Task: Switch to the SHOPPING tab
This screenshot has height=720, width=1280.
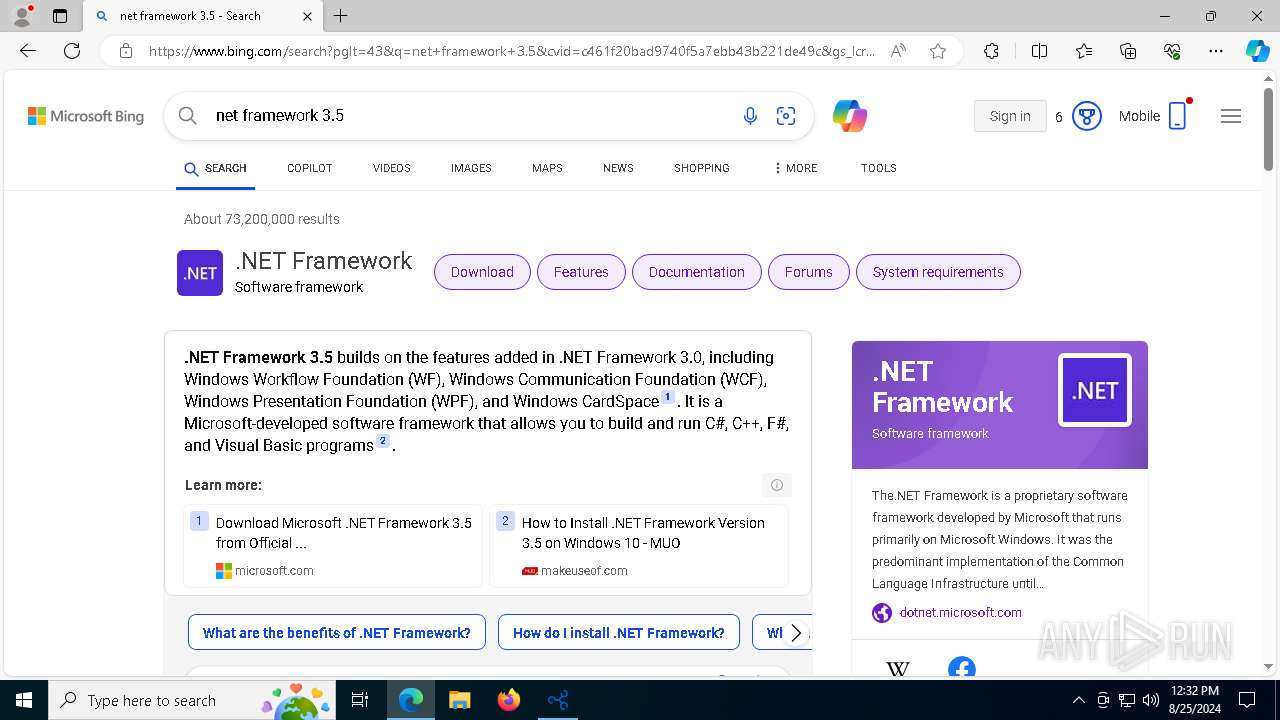Action: [x=702, y=168]
